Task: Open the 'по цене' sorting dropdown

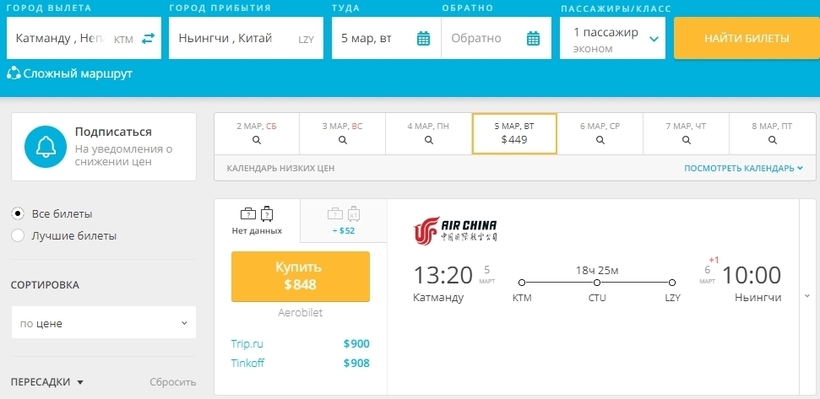Action: click(104, 323)
